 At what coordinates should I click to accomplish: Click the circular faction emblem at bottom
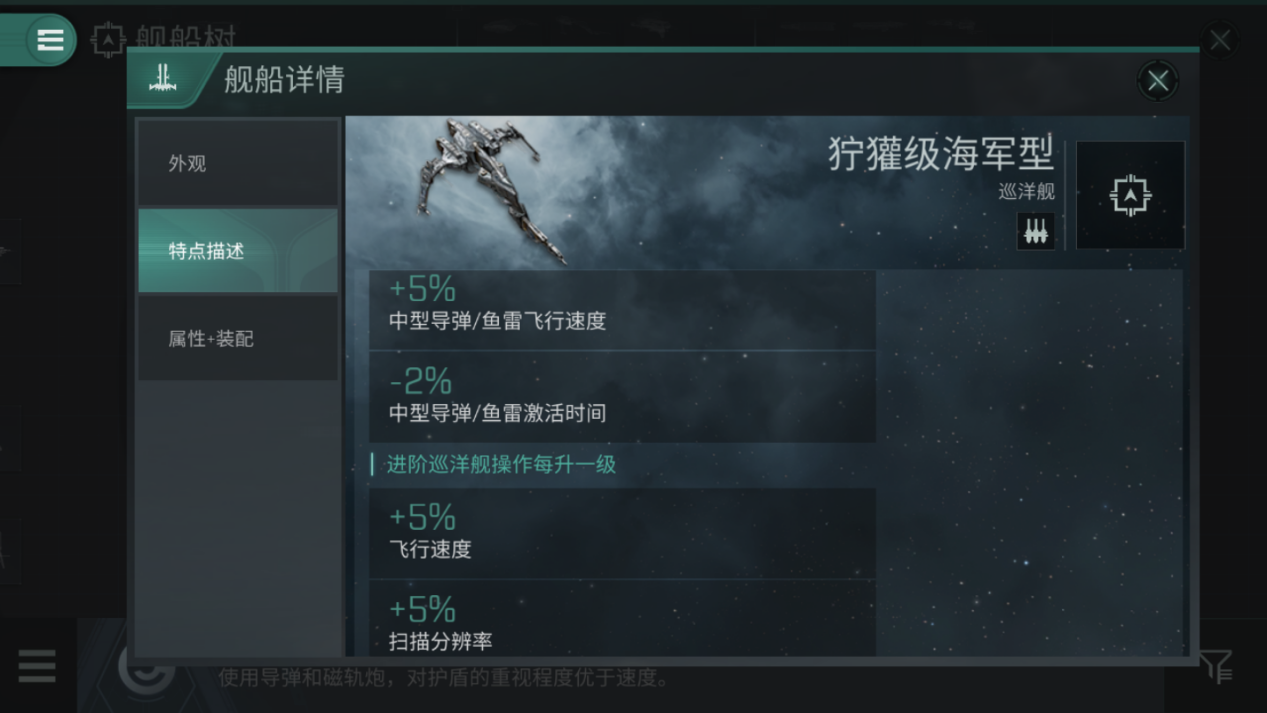147,670
